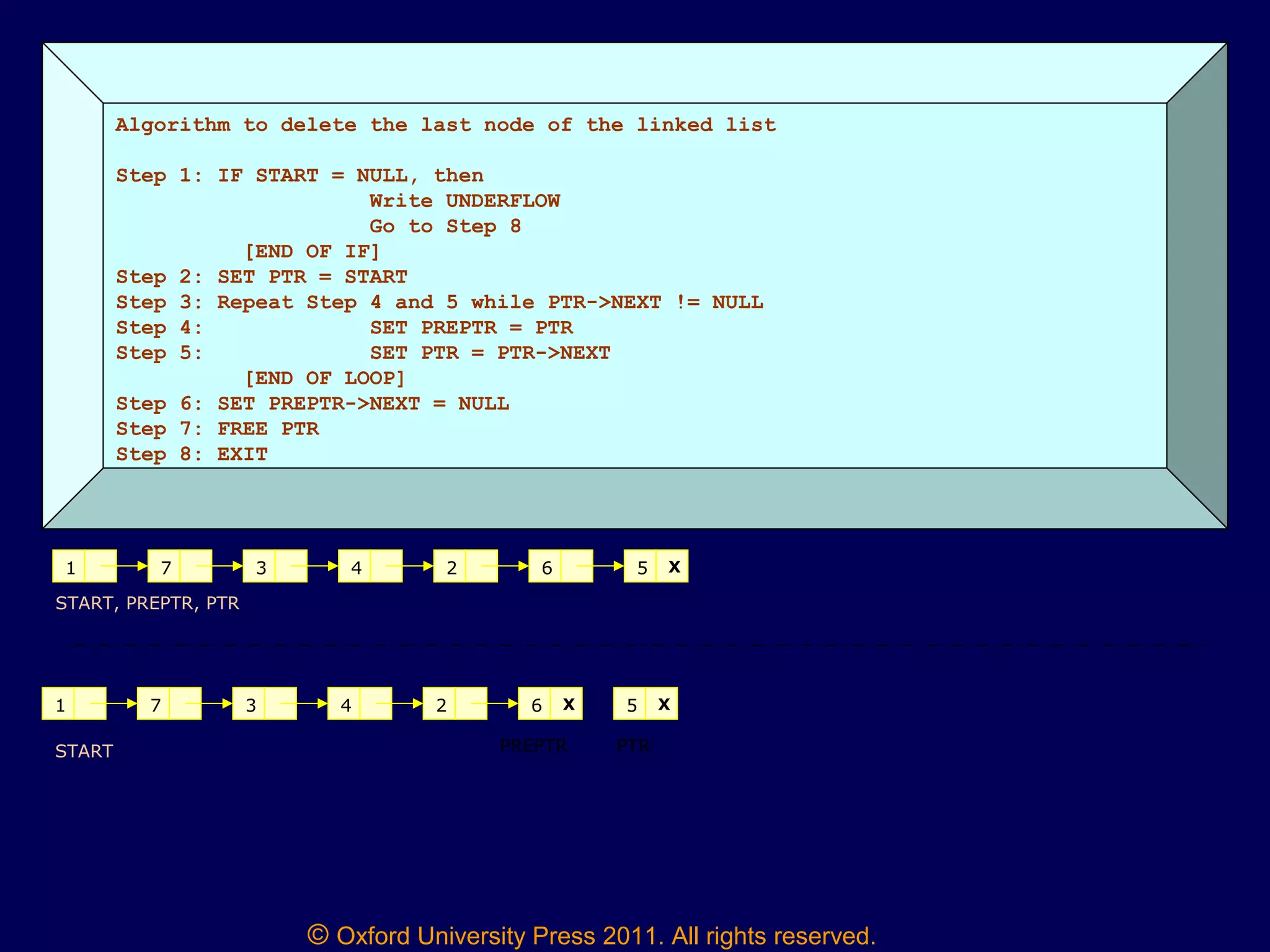Screen dimensions: 1270x952
Task: Click the arrow between upper nodes 2 and 6
Action: [512, 566]
